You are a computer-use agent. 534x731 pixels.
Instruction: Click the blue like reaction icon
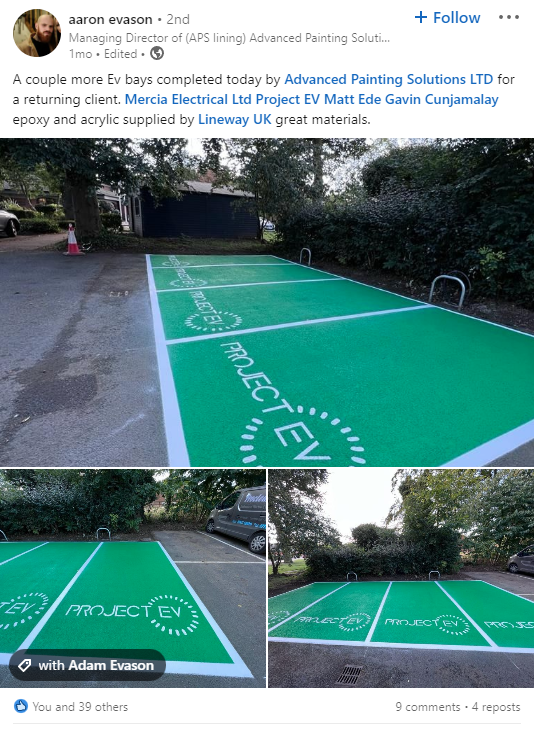point(21,706)
